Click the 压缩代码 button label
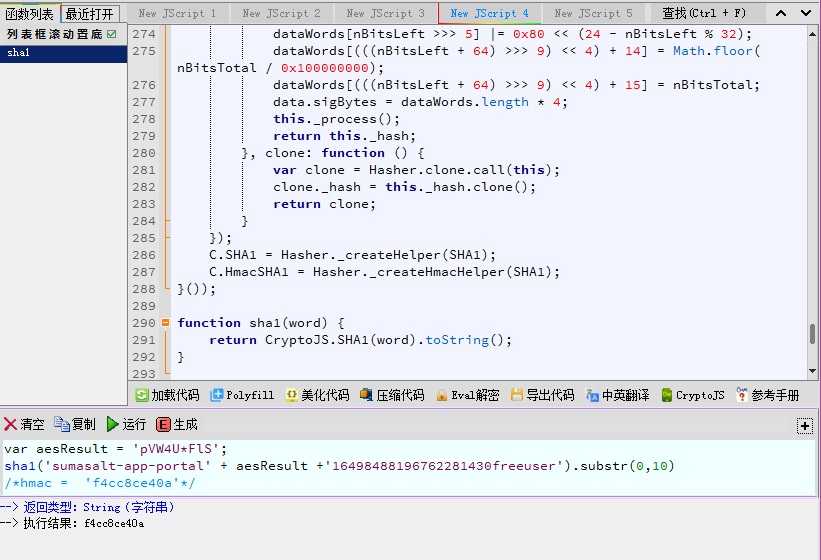The height and width of the screenshot is (560, 821). pos(400,395)
